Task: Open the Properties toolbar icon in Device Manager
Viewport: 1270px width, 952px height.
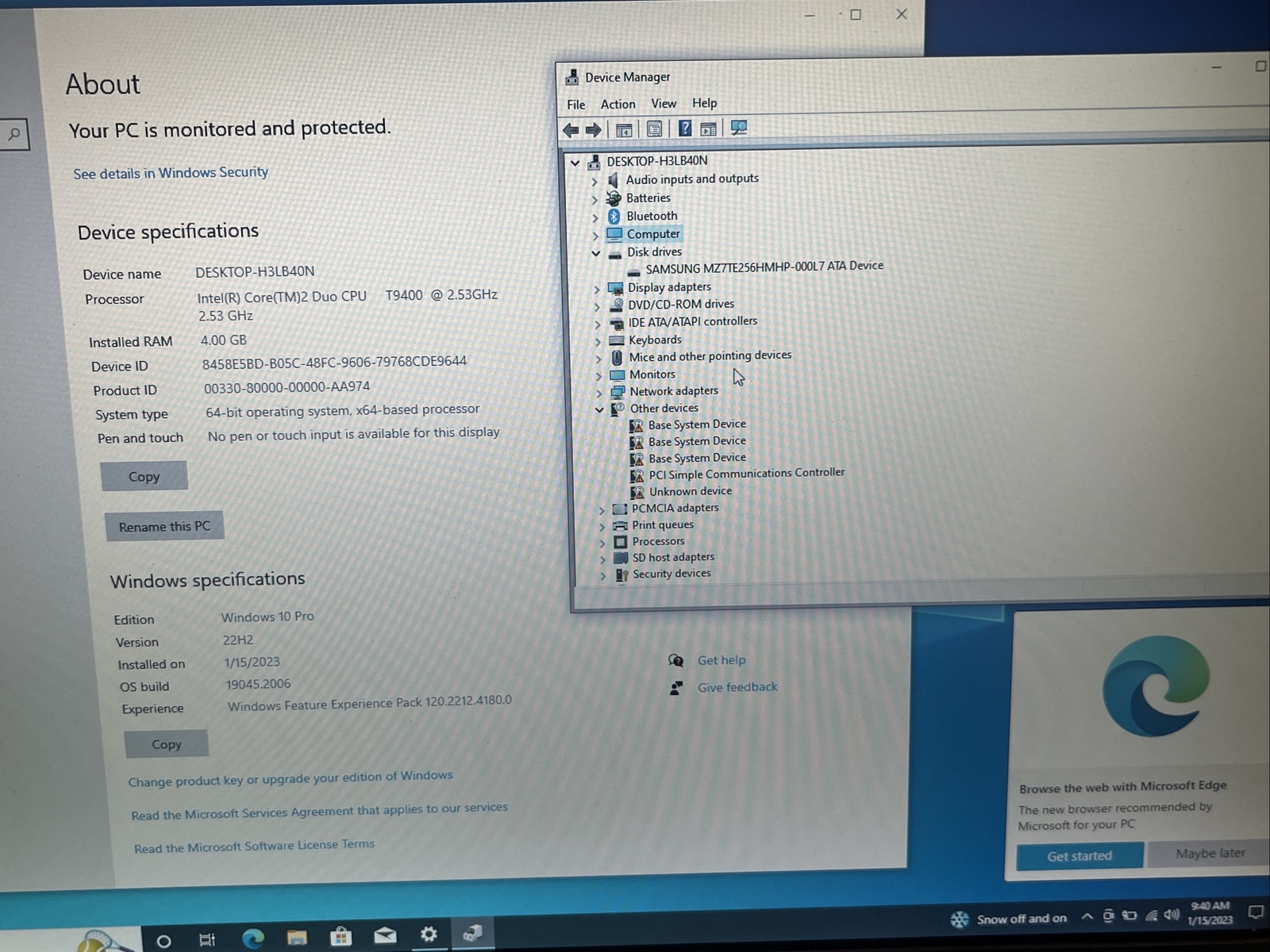Action: click(654, 129)
